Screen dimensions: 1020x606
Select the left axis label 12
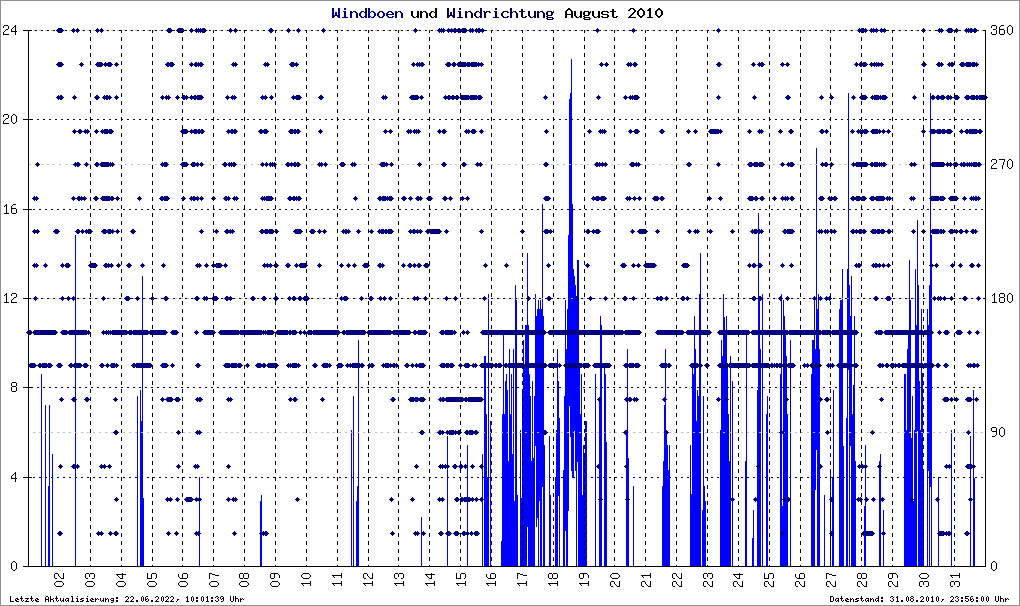(x=9, y=298)
